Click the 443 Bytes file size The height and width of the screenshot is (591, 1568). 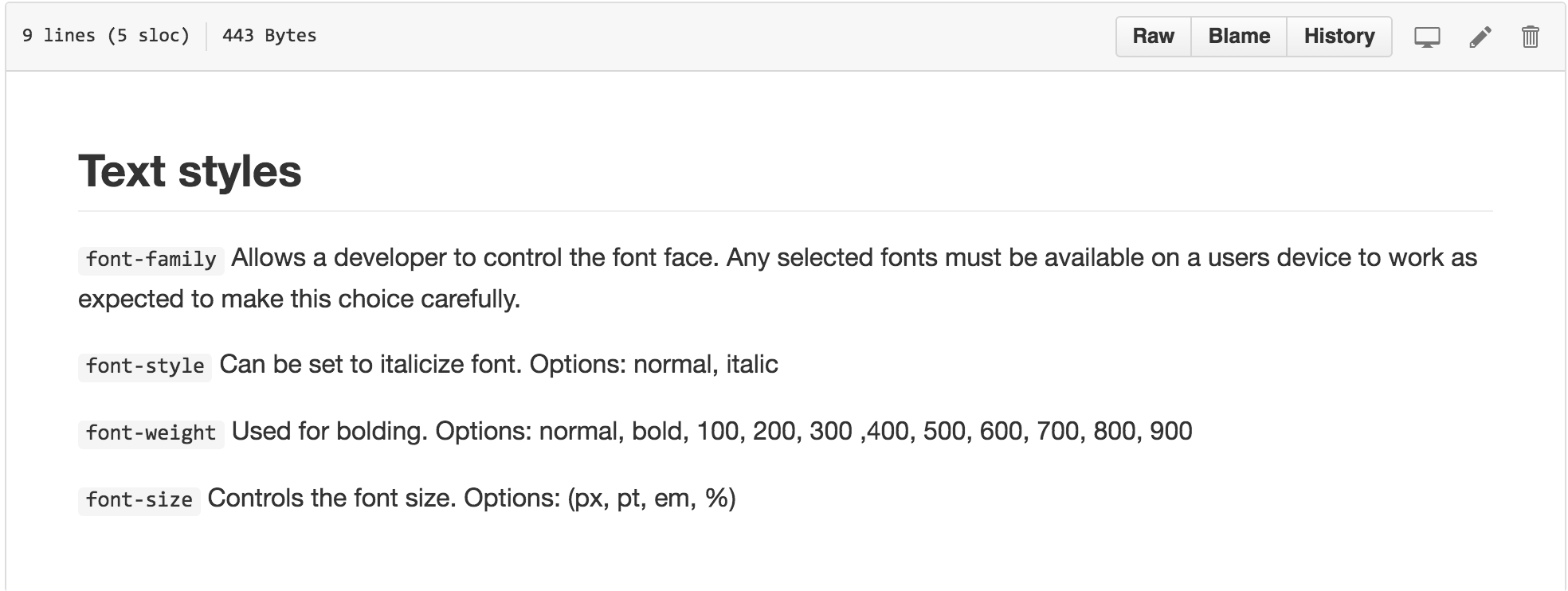click(x=269, y=36)
